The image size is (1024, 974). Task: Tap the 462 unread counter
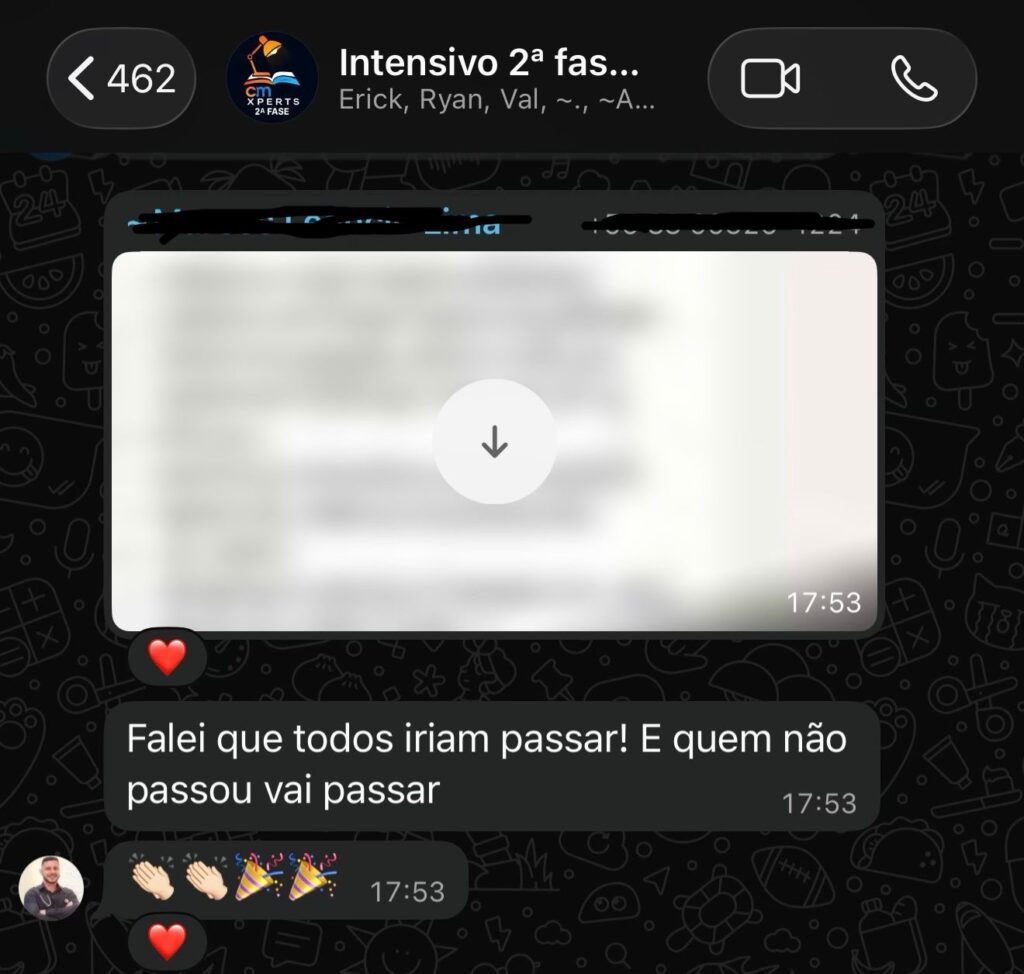pyautogui.click(x=142, y=79)
